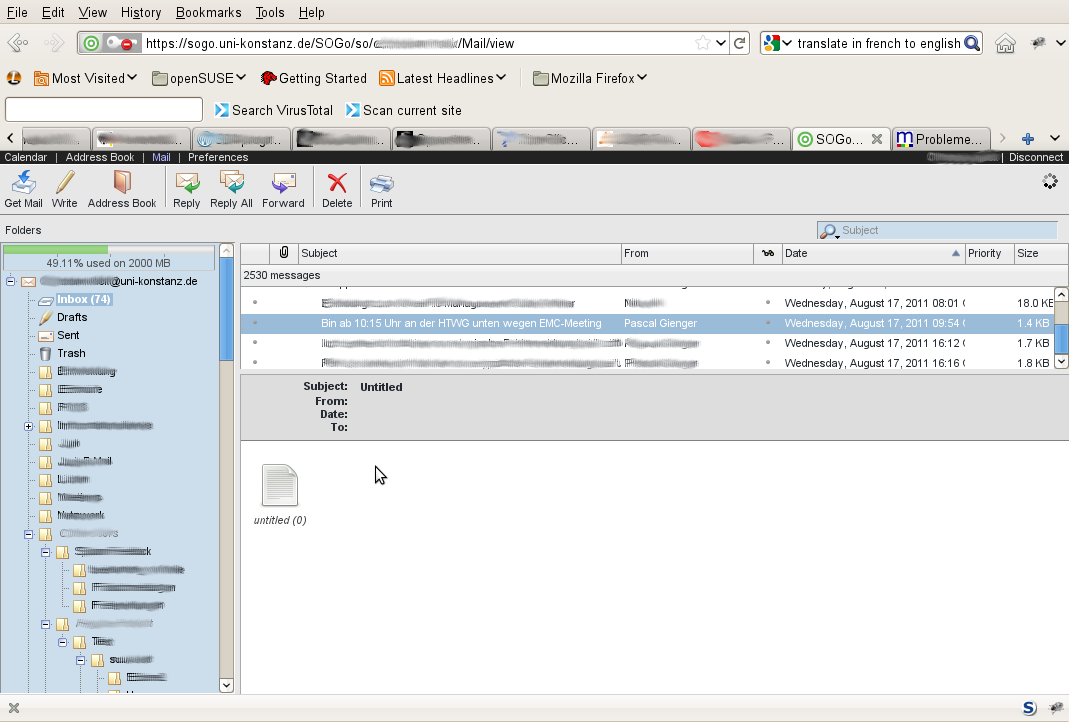Viewport: 1069px width, 722px height.
Task: Open the Bookmarks menu
Action: (208, 12)
